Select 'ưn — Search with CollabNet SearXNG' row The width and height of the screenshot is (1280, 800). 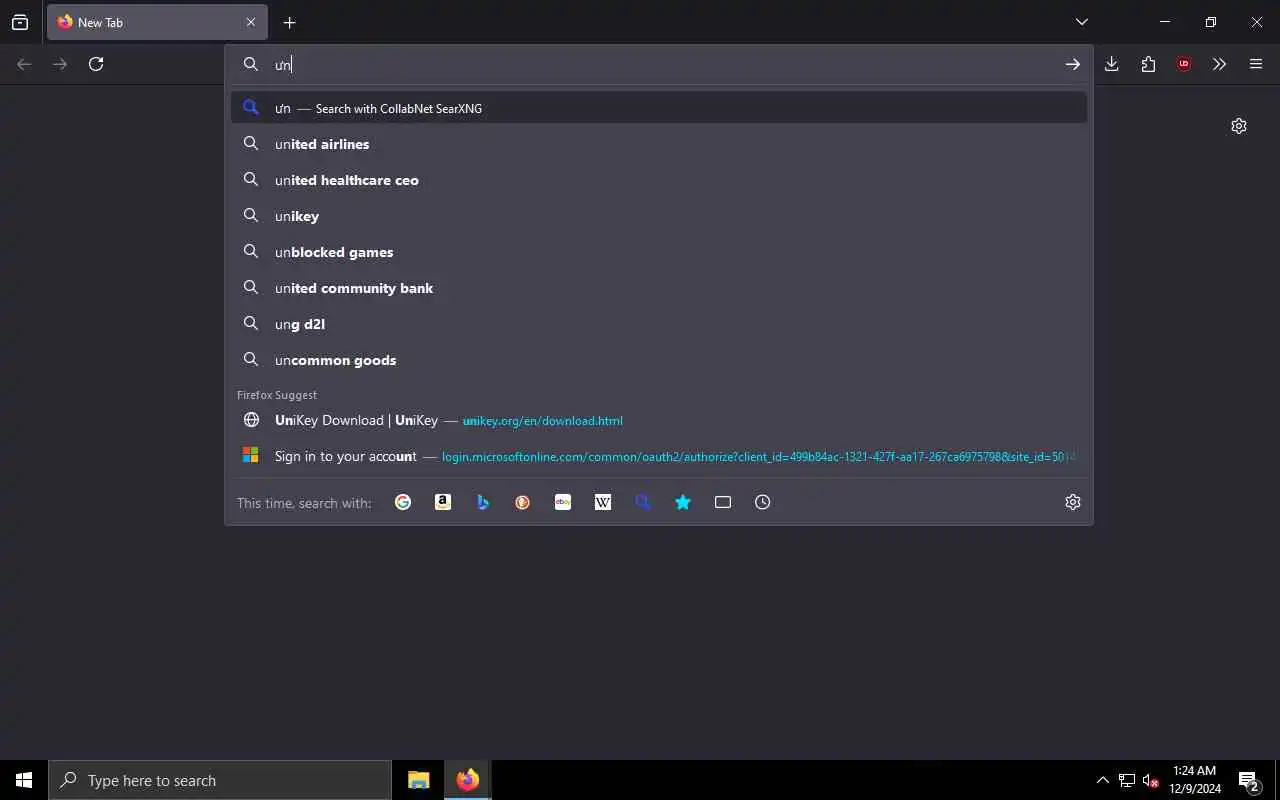[x=659, y=108]
